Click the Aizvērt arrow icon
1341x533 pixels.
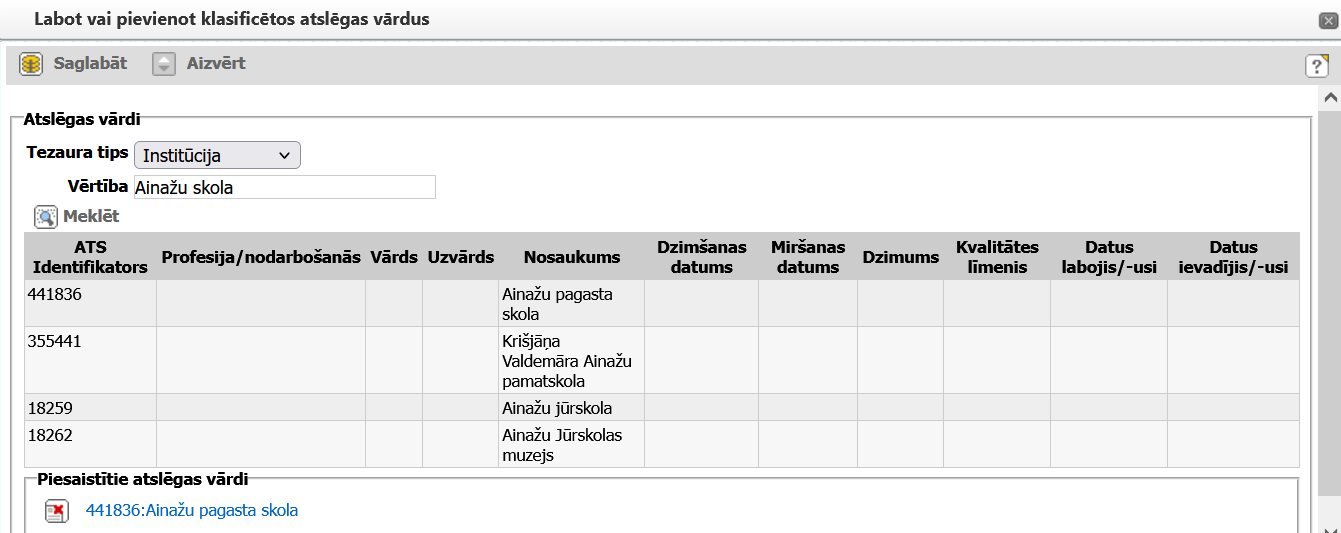point(164,64)
